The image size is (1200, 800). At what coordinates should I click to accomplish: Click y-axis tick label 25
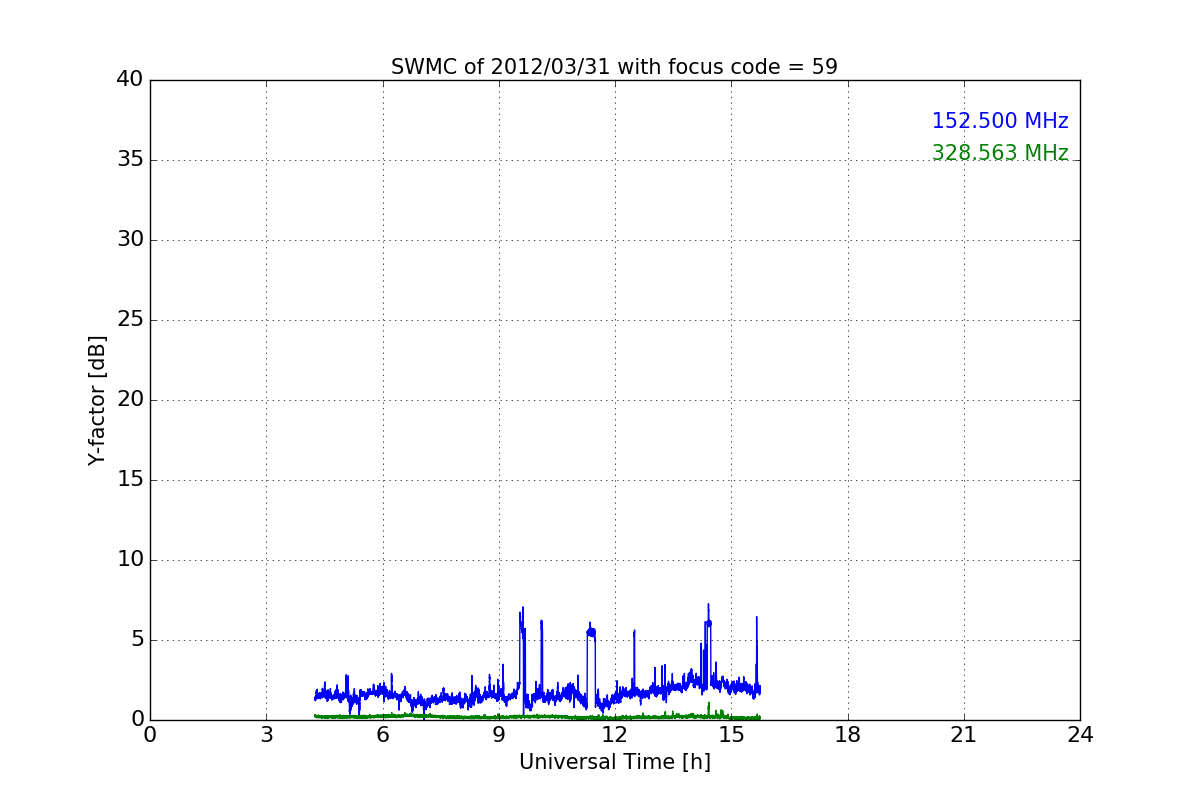(x=130, y=320)
